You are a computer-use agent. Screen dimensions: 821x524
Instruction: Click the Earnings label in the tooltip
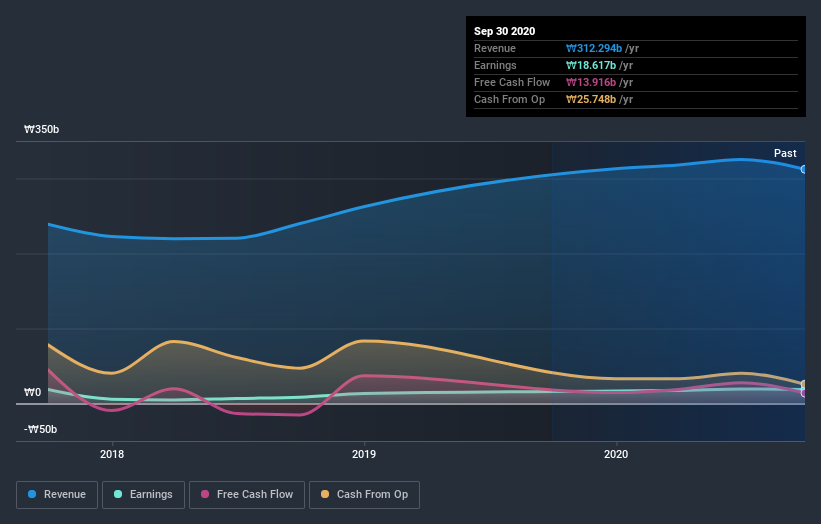[495, 65]
